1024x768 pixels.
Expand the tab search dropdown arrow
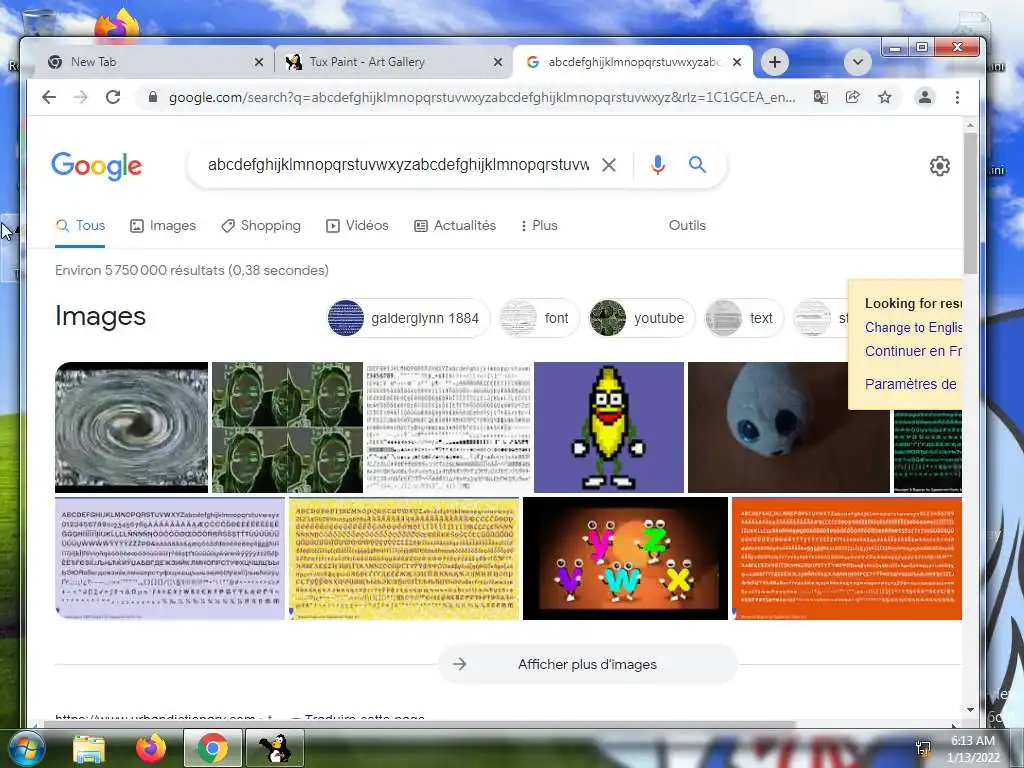tap(857, 62)
